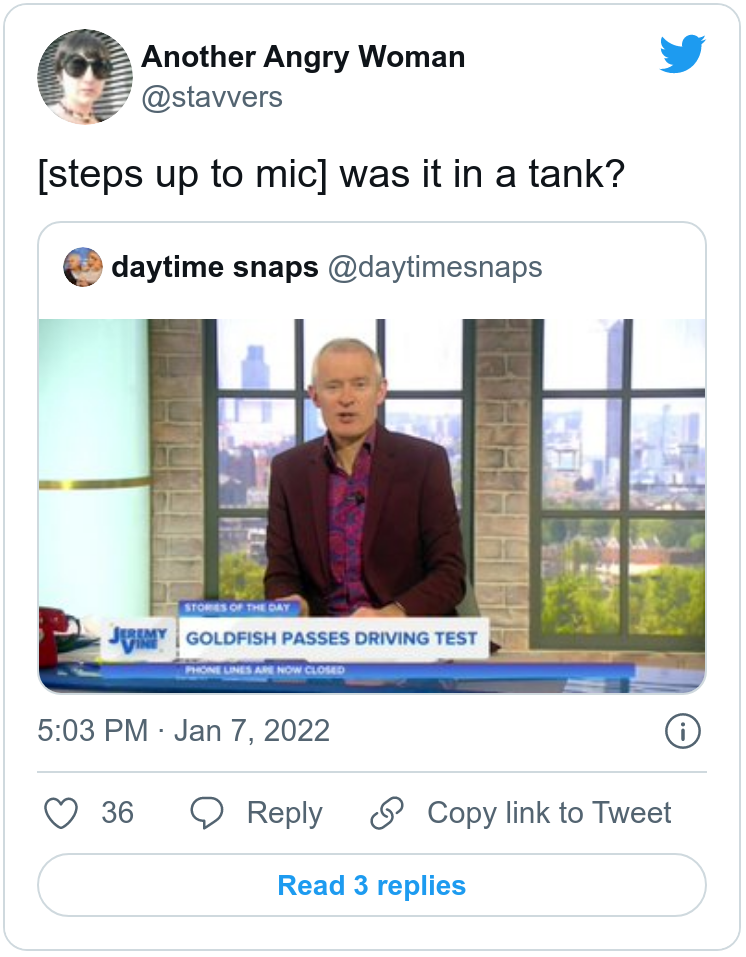This screenshot has height=957, width=746.
Task: Like the tweet using the heart icon
Action: [62, 813]
